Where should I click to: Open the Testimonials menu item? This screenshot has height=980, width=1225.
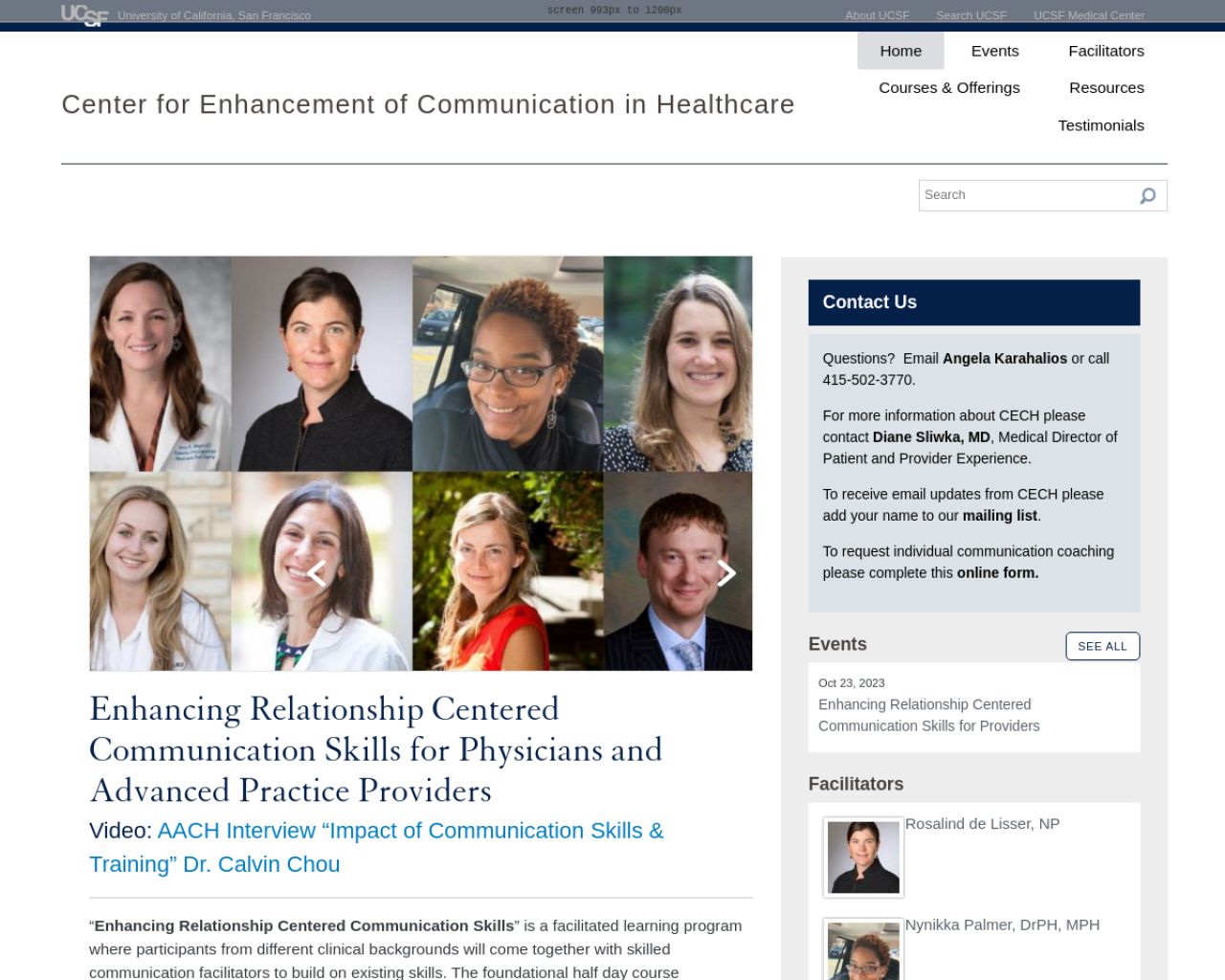pos(1101,125)
